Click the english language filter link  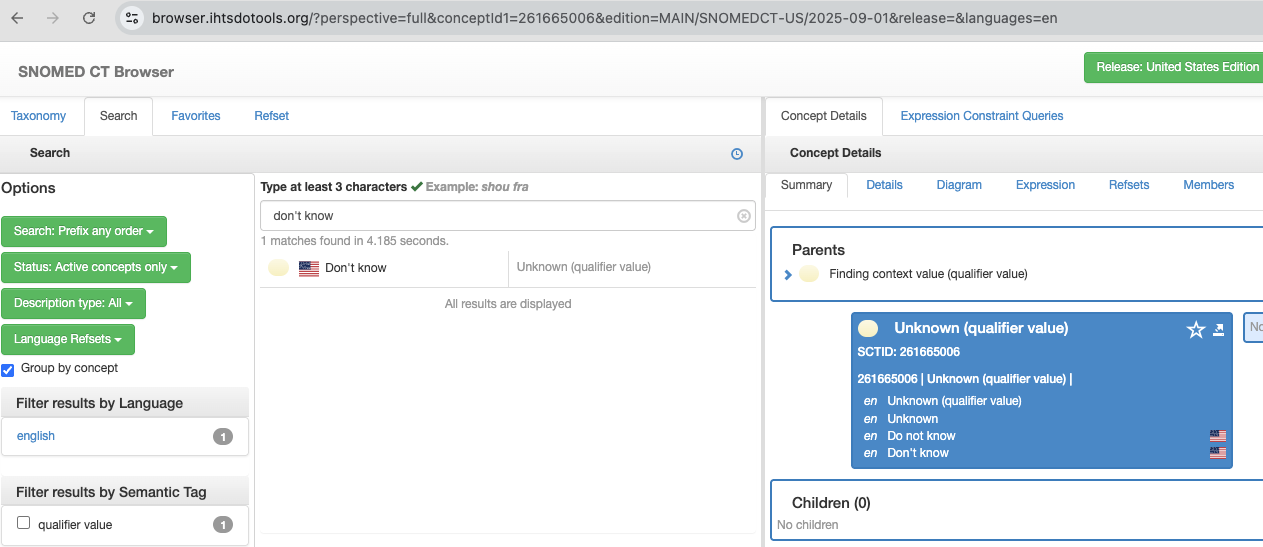(36, 436)
